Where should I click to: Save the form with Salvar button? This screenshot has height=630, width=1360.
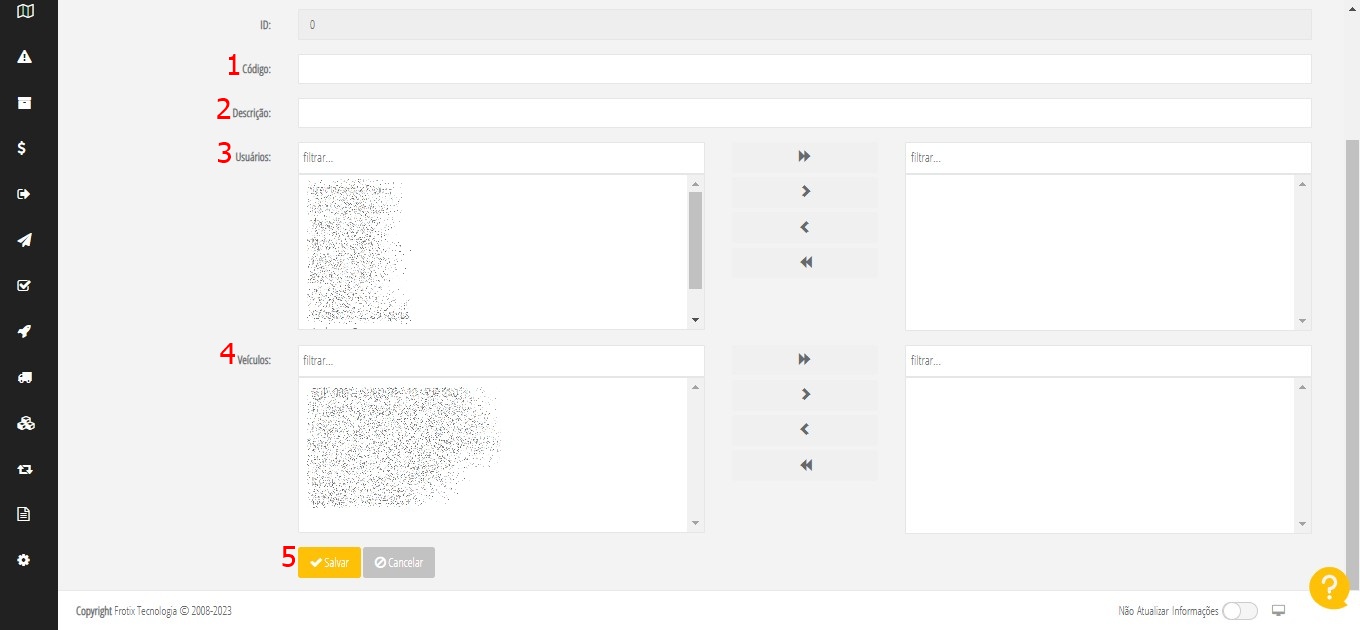(329, 563)
